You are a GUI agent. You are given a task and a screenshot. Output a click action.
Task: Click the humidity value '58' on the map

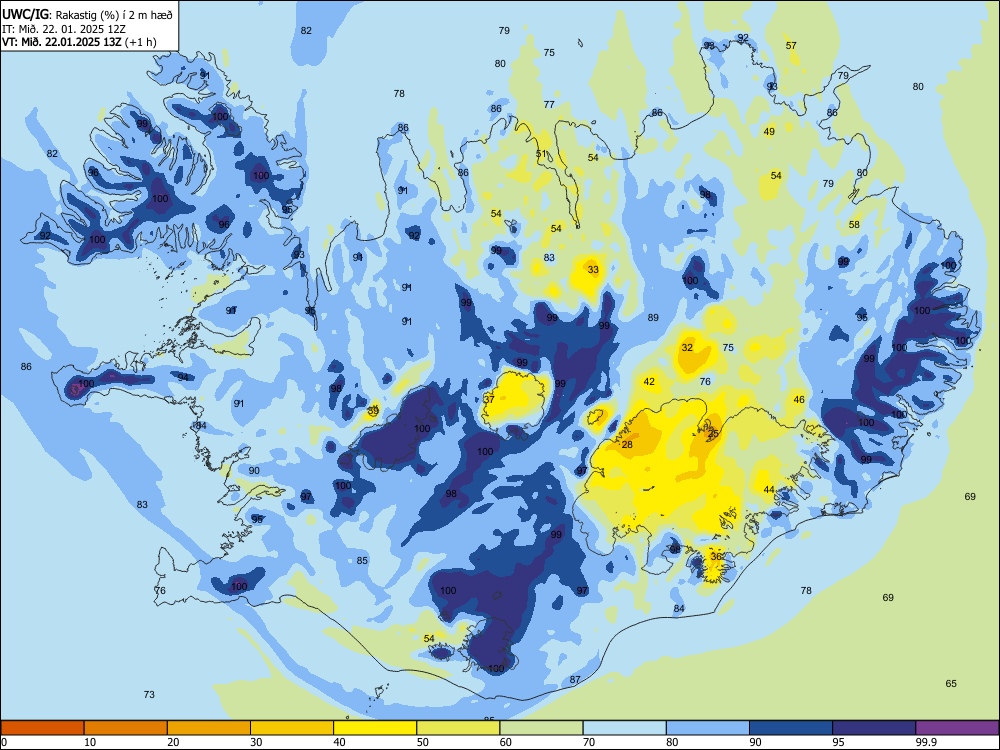[854, 224]
